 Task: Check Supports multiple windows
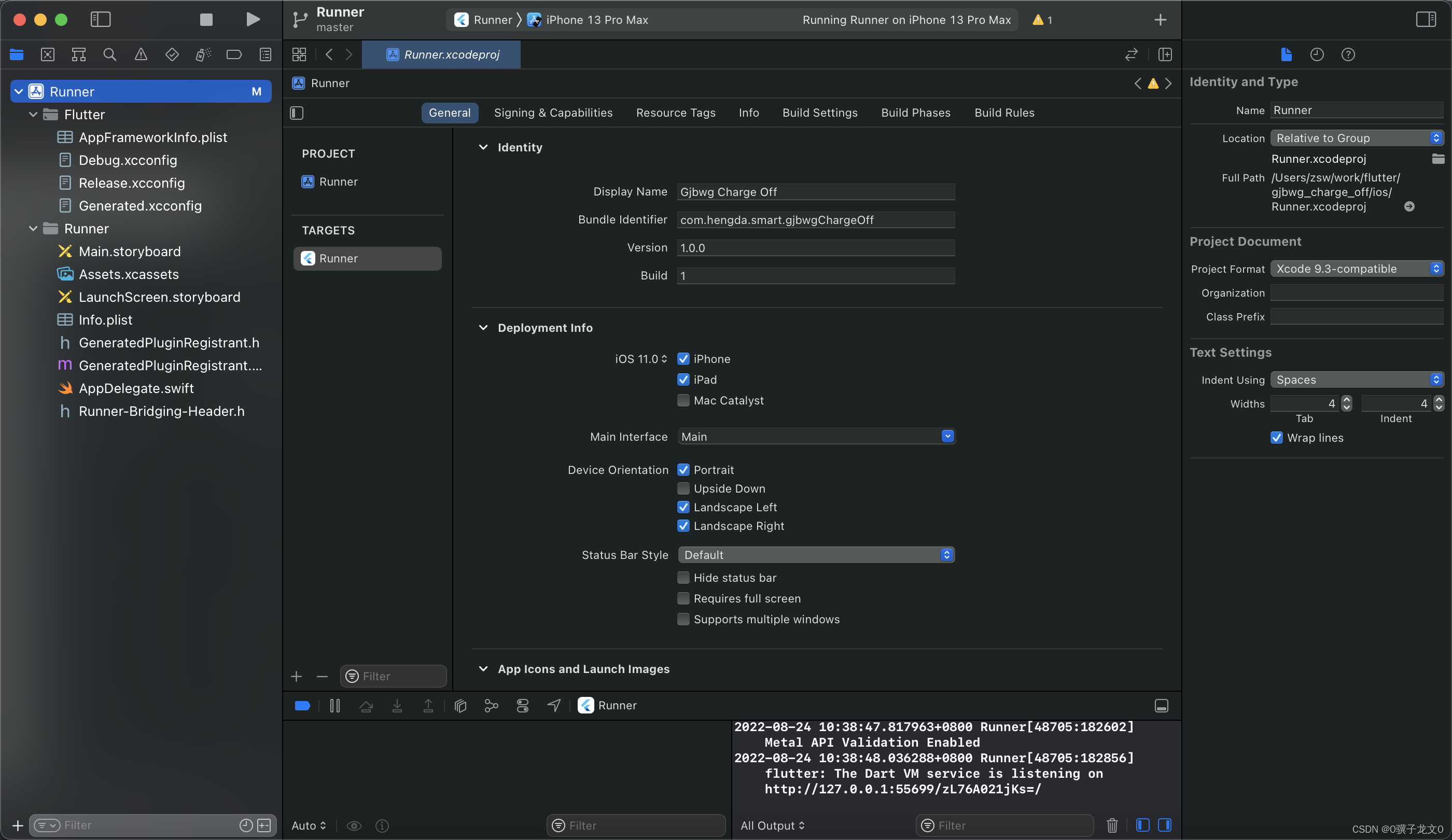click(x=683, y=619)
